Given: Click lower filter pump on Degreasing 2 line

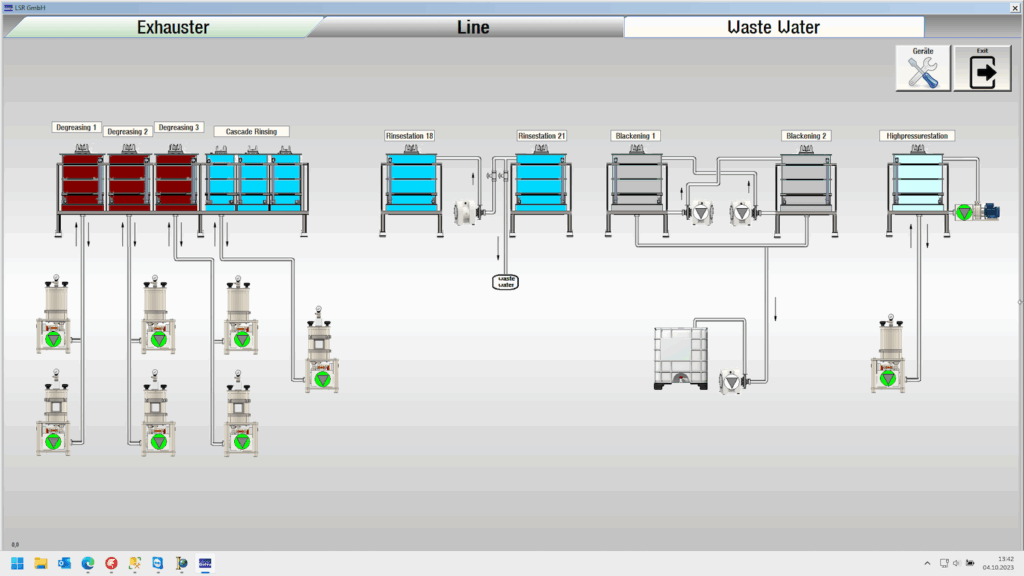Looking at the screenshot, I should pyautogui.click(x=158, y=413).
